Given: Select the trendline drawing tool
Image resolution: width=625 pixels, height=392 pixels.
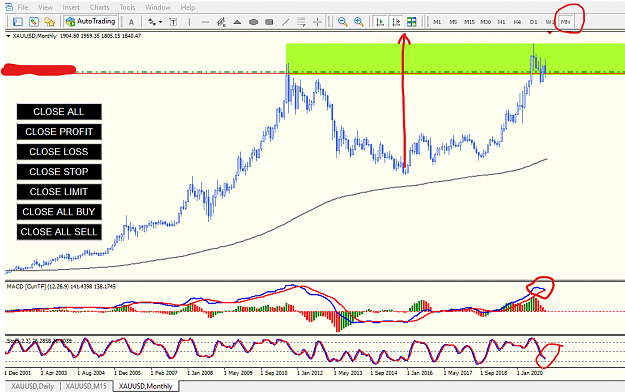Looking at the screenshot, I should (x=285, y=22).
